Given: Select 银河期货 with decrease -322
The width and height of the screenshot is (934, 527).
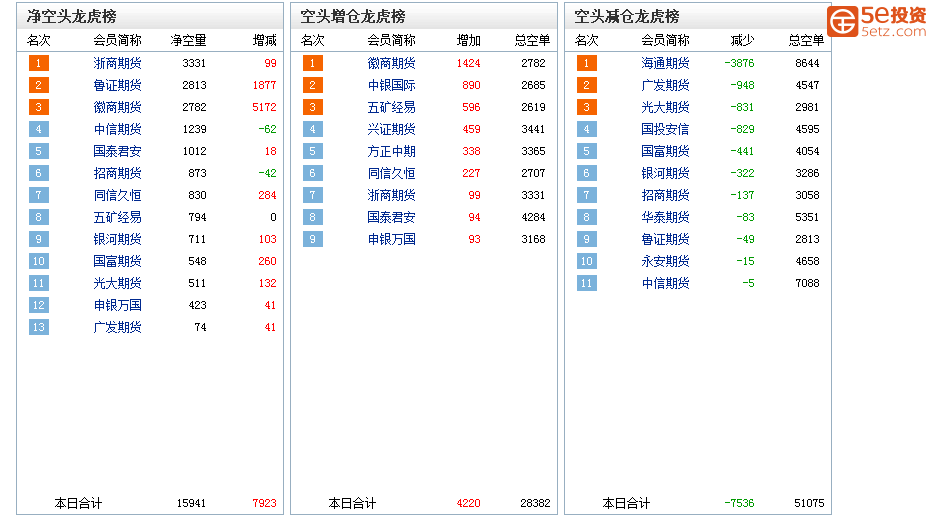Looking at the screenshot, I should 665,173.
